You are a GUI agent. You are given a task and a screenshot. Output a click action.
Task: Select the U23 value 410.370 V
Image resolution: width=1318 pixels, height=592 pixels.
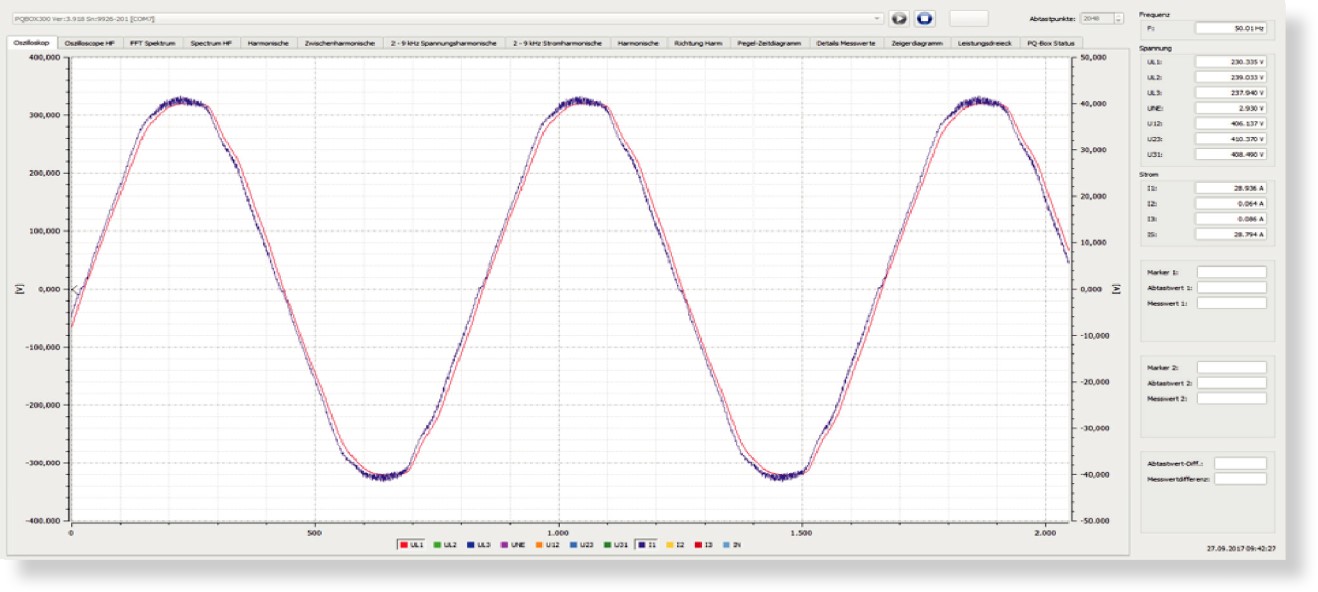1231,139
